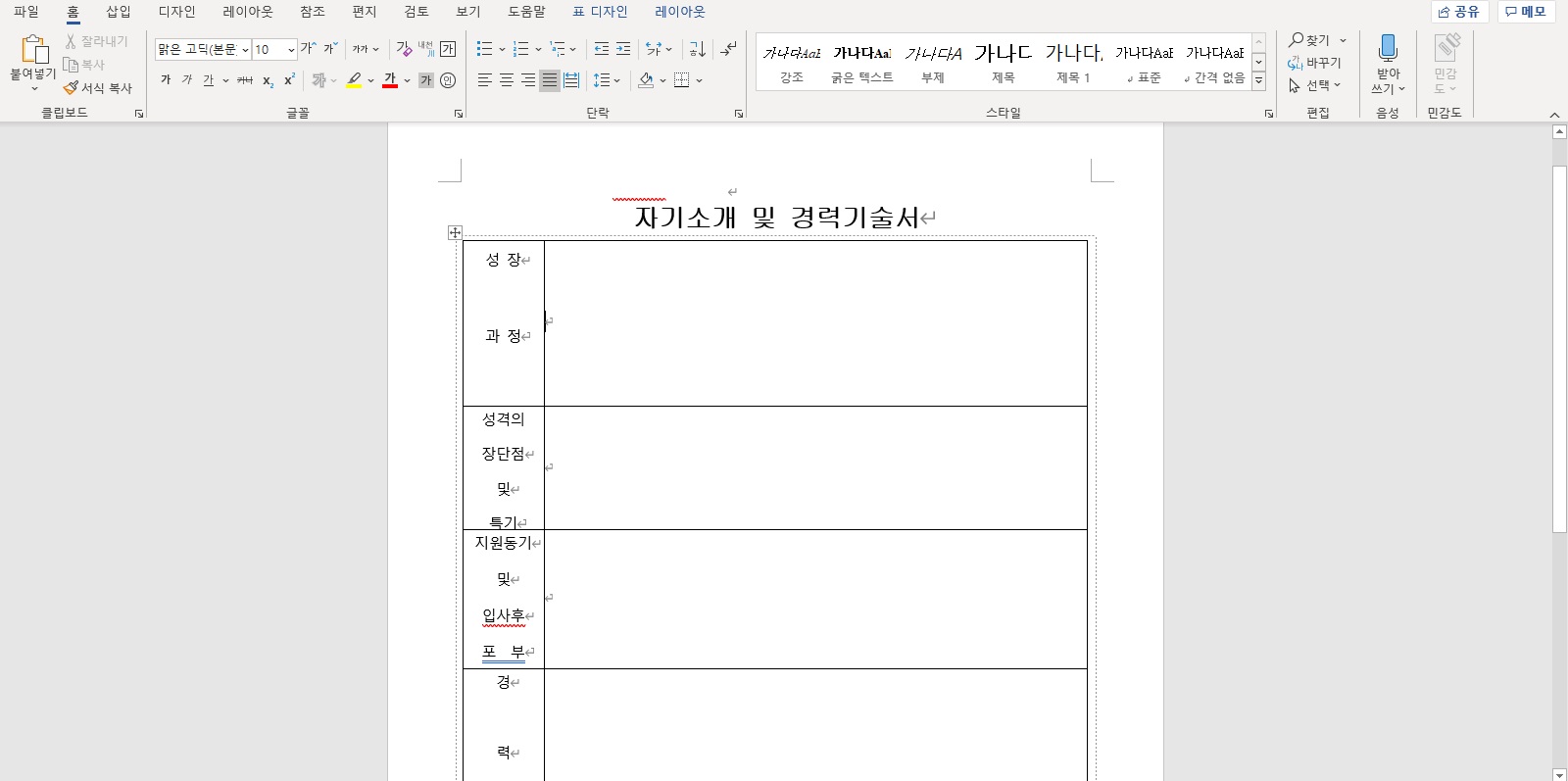
Task: Click the distributed alignment icon
Action: (572, 80)
